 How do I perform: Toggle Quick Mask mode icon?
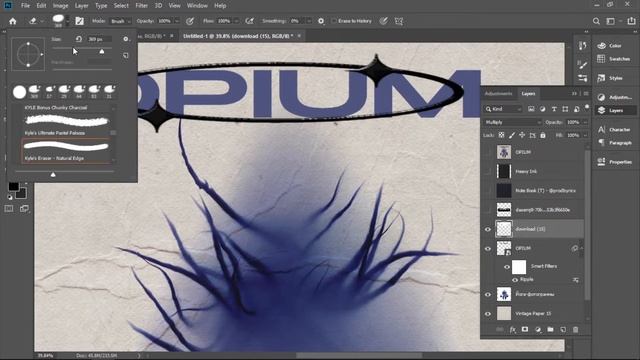pos(9,209)
